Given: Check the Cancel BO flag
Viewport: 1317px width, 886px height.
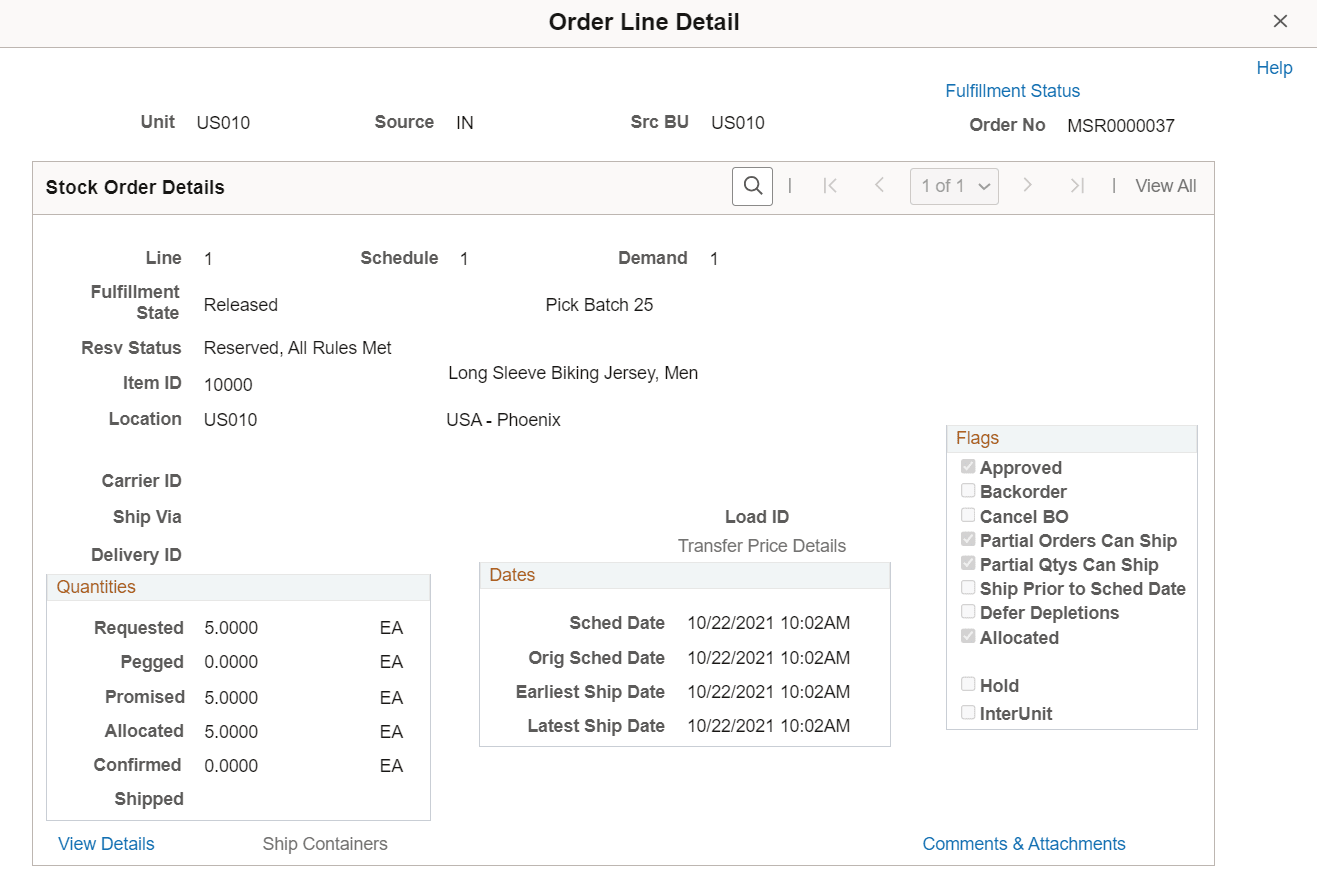Looking at the screenshot, I should click(x=967, y=515).
